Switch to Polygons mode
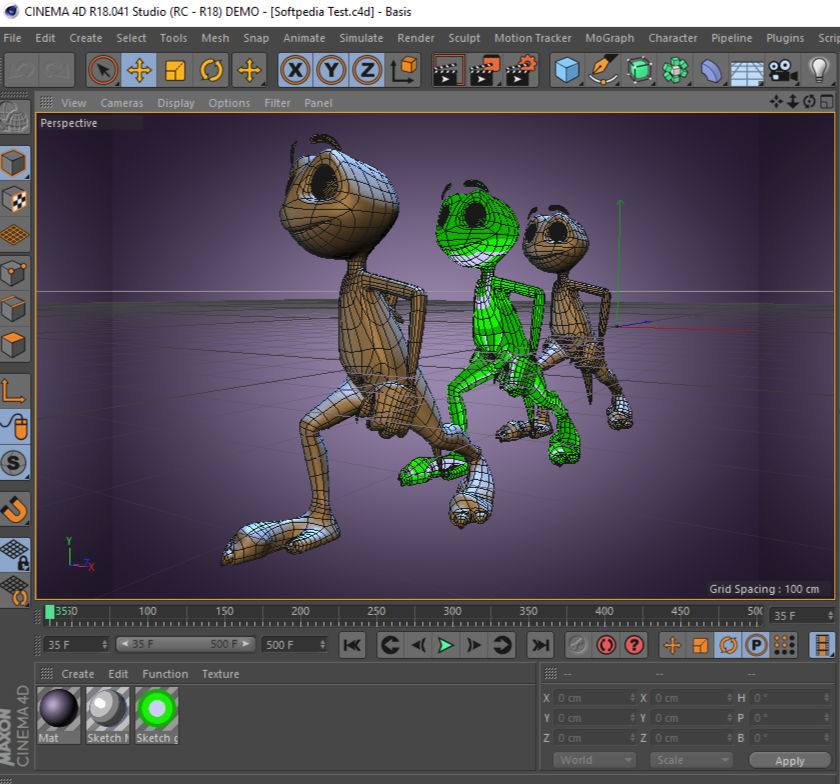 click(14, 346)
